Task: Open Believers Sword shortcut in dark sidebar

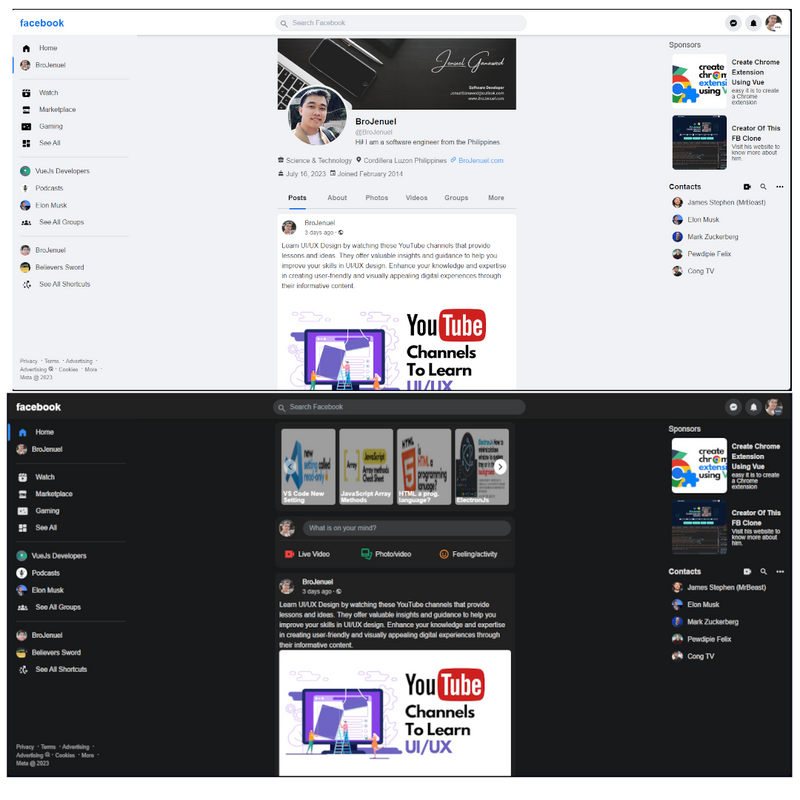Action: click(49, 653)
